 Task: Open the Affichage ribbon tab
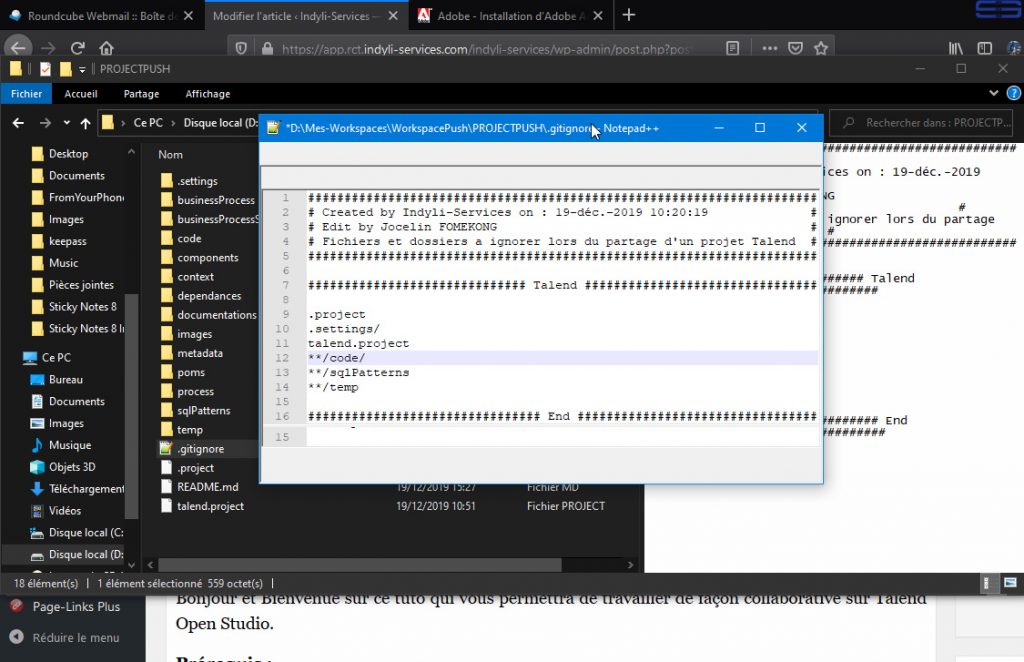pos(208,93)
